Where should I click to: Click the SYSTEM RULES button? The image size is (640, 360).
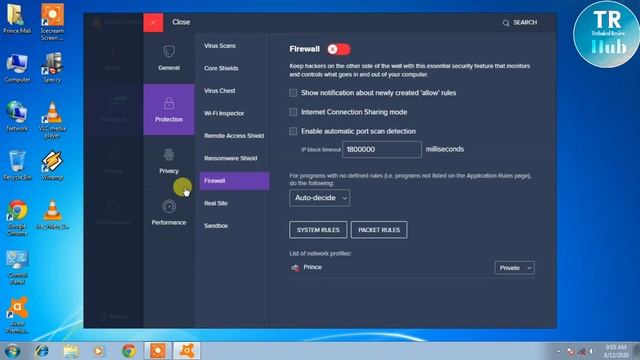point(318,230)
